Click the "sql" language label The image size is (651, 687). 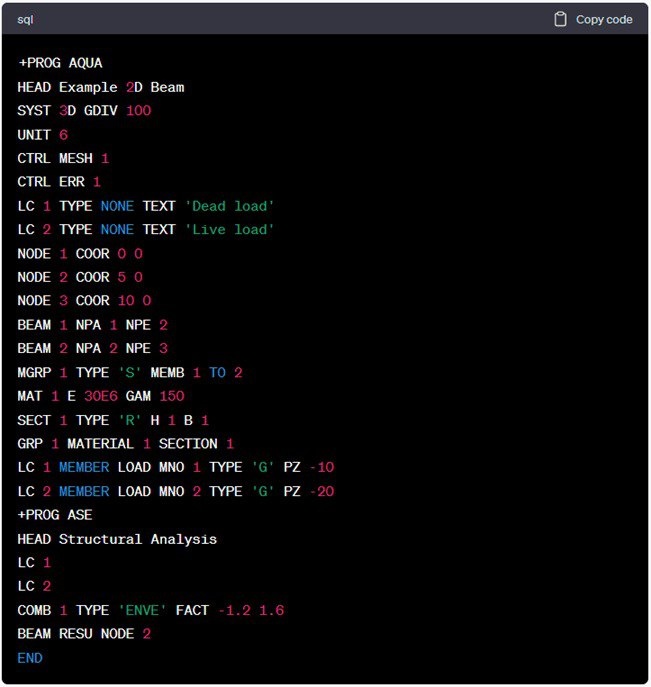[25, 20]
